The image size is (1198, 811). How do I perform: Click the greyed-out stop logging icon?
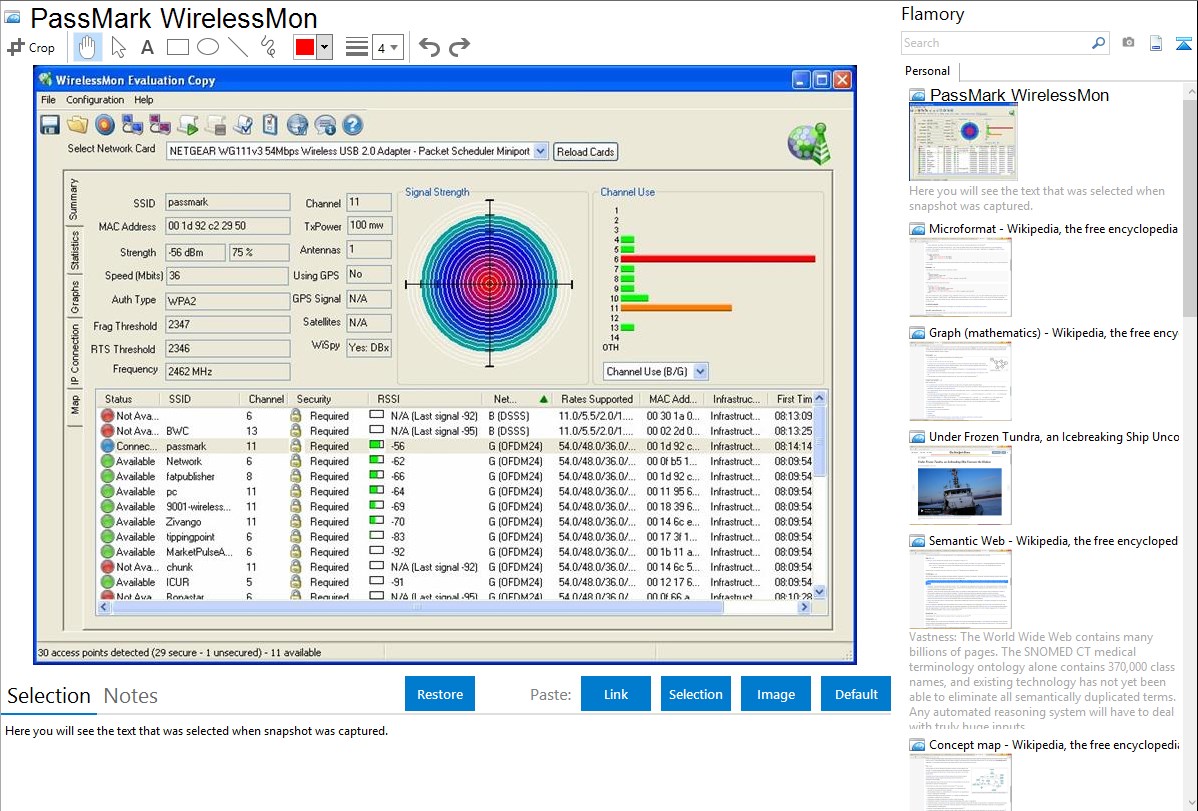(x=215, y=125)
